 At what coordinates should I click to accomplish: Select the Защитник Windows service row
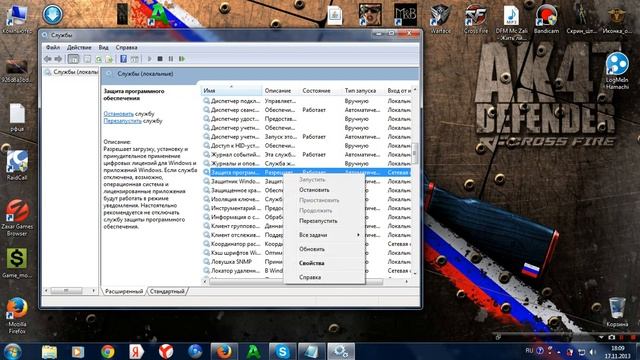coord(242,181)
